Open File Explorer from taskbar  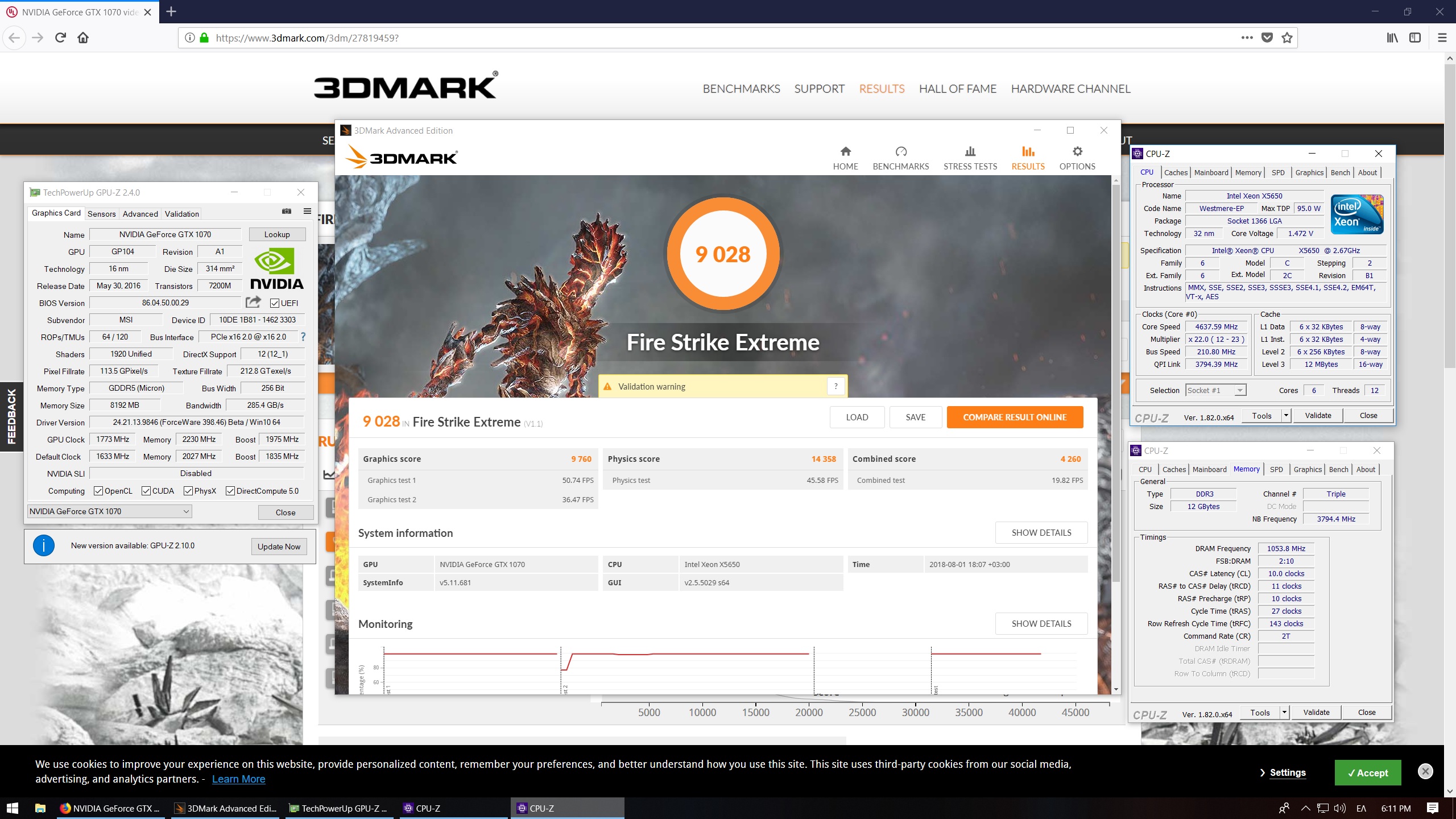pos(40,808)
